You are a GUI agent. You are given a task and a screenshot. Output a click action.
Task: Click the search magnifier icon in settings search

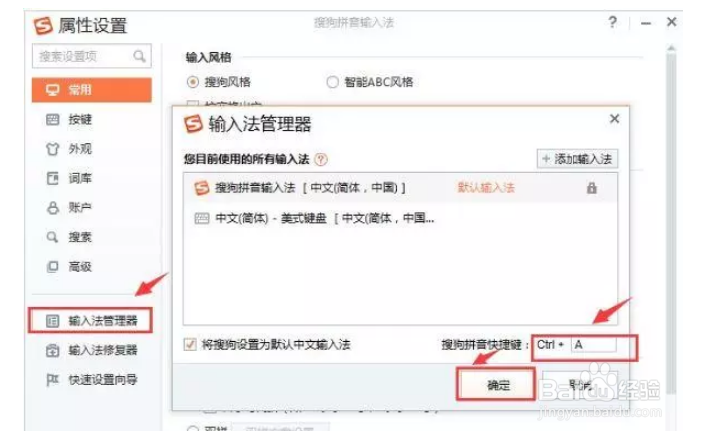pyautogui.click(x=139, y=56)
